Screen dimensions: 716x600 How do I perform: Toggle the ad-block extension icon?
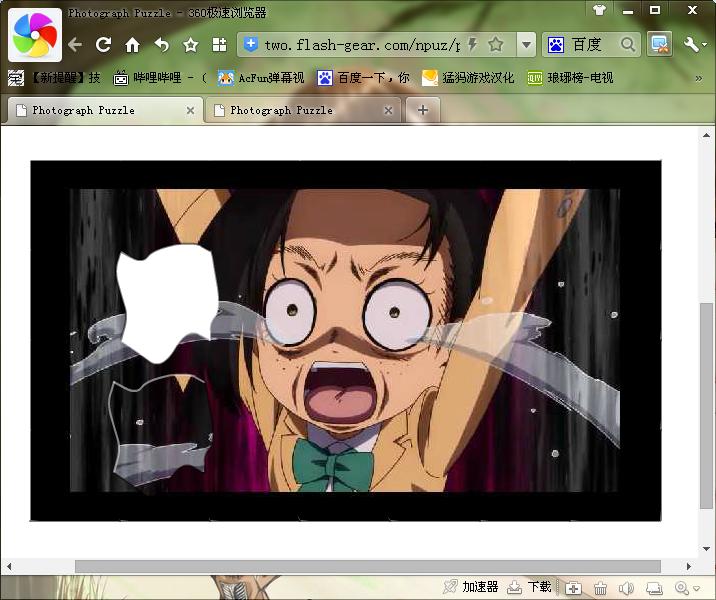point(659,45)
